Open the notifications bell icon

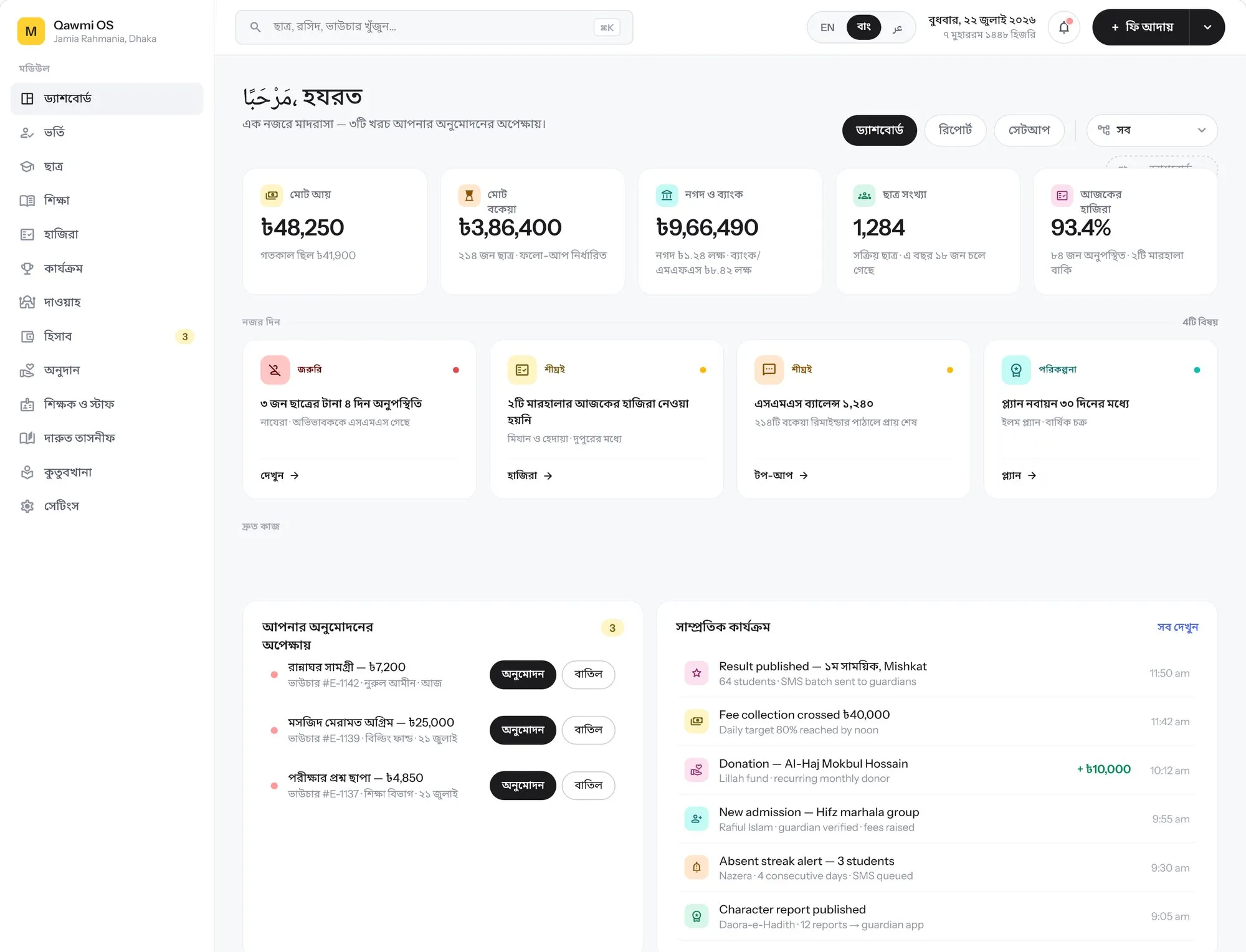(x=1064, y=27)
